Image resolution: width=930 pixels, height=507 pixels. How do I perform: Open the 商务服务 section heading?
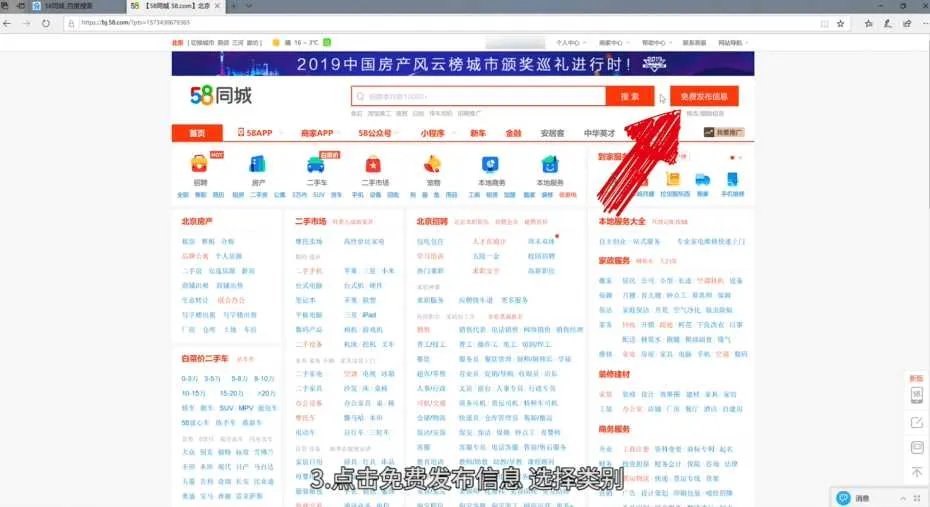614,429
